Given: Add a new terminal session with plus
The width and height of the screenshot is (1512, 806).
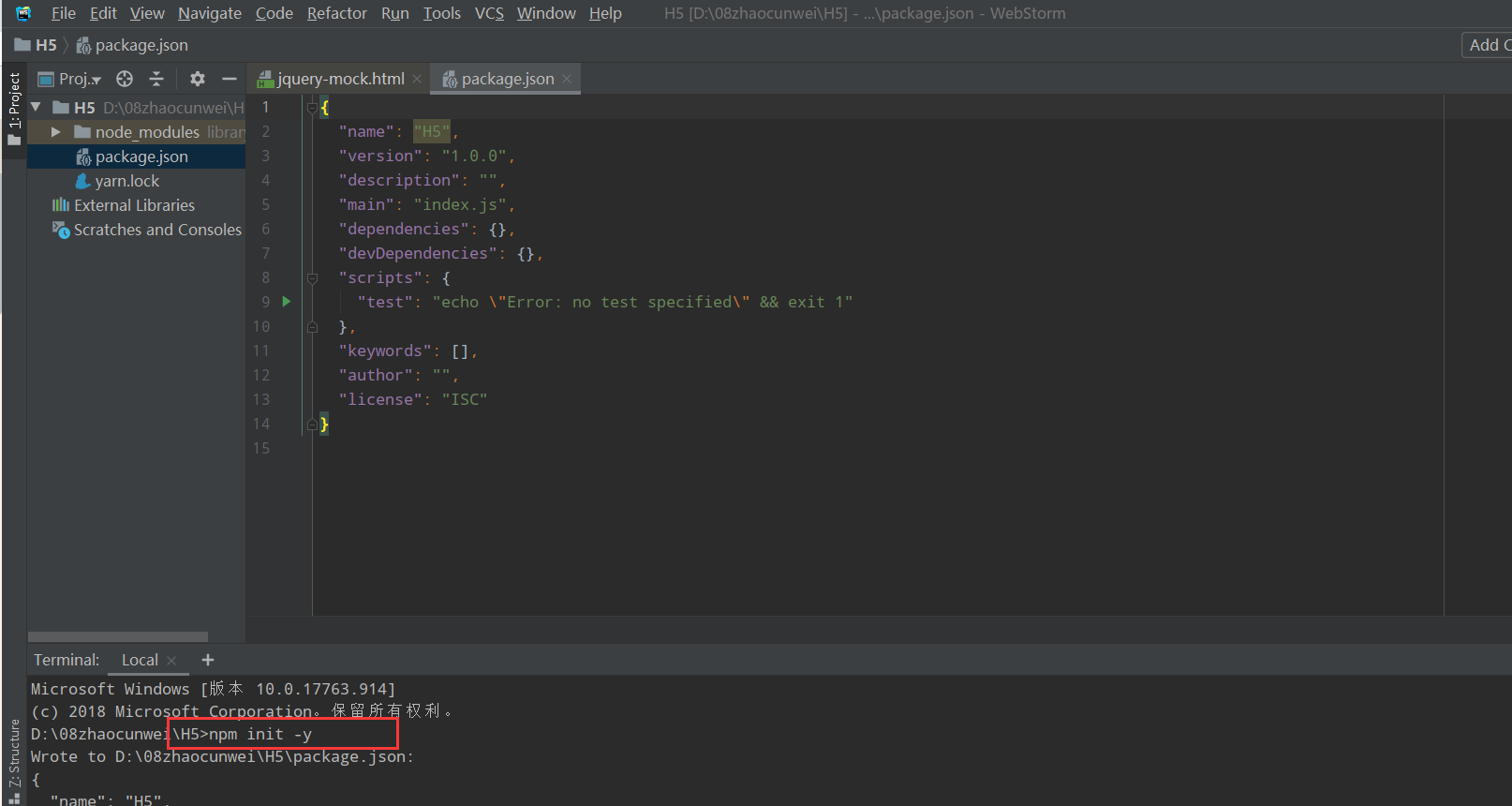Looking at the screenshot, I should click(208, 660).
